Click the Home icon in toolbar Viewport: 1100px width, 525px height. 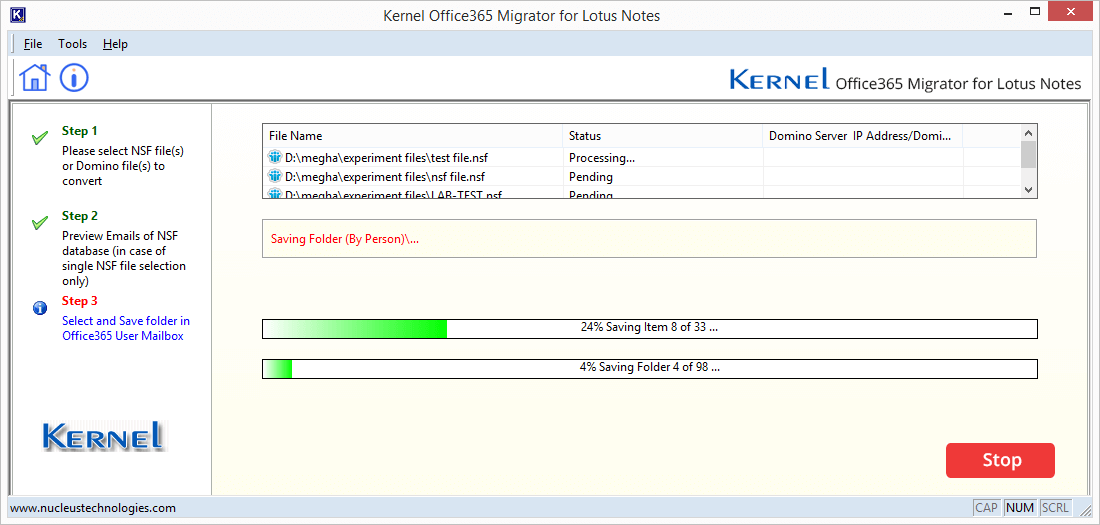[35, 77]
